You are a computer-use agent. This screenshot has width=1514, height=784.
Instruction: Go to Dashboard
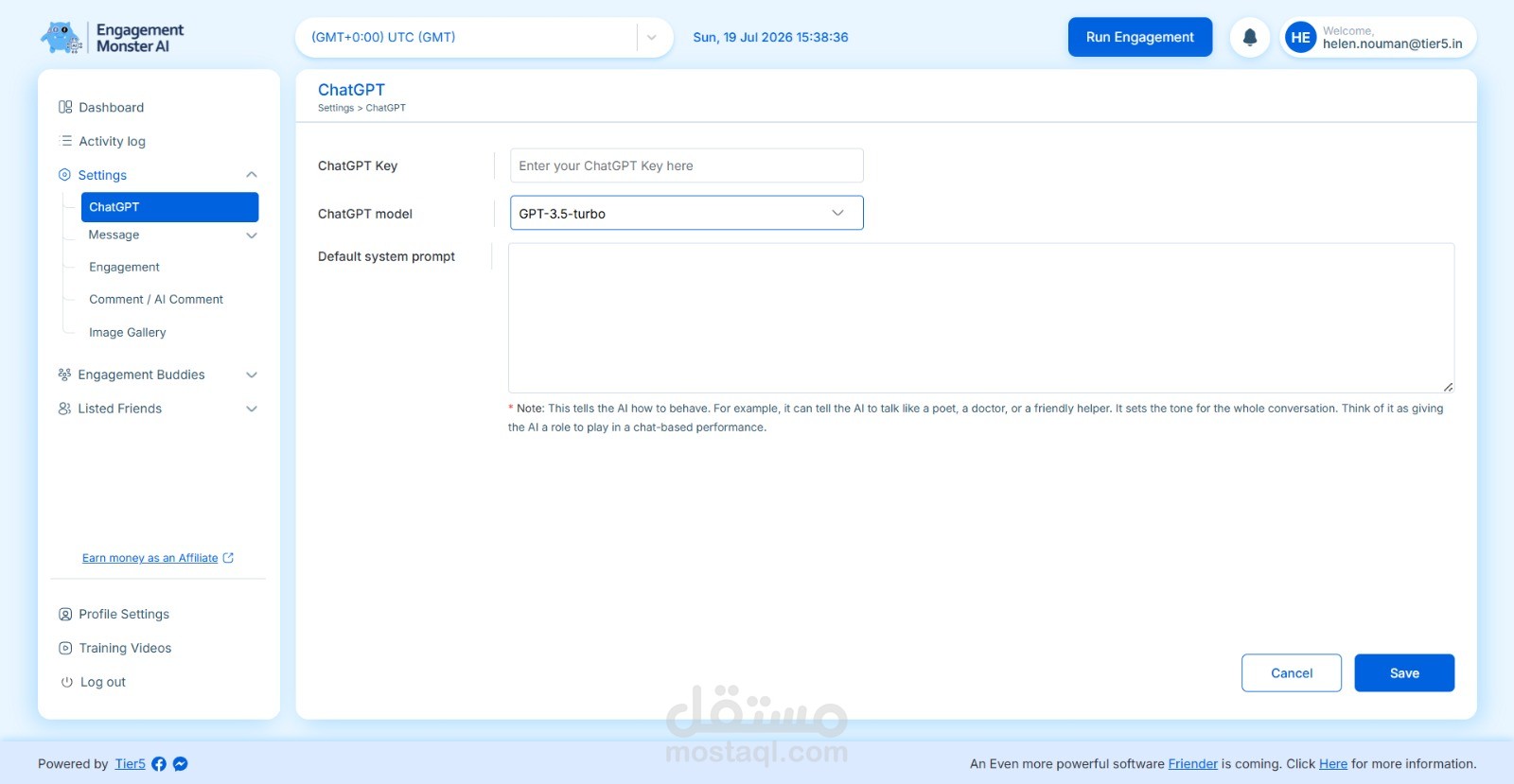(x=111, y=107)
